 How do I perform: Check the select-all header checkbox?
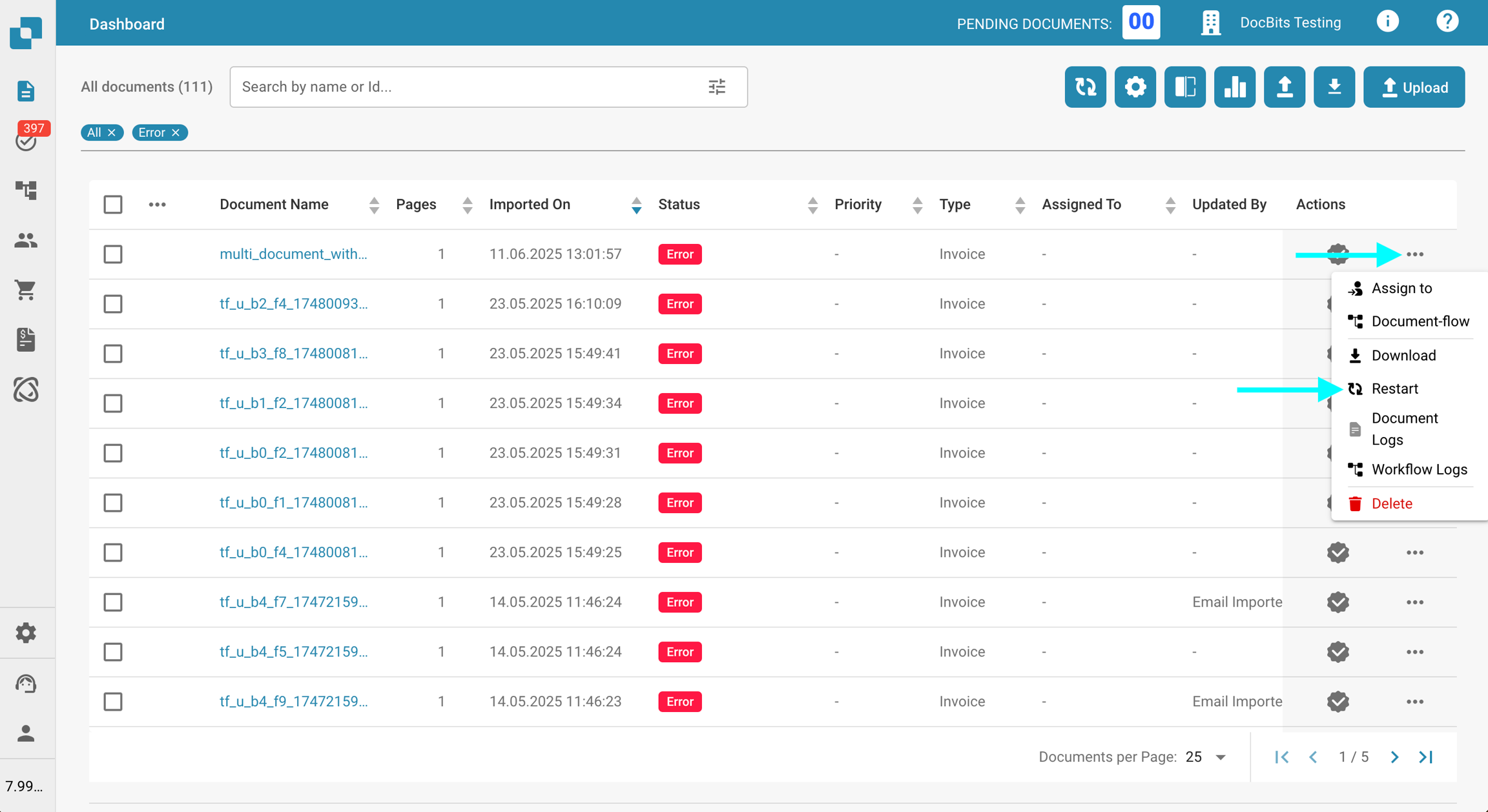pos(113,205)
